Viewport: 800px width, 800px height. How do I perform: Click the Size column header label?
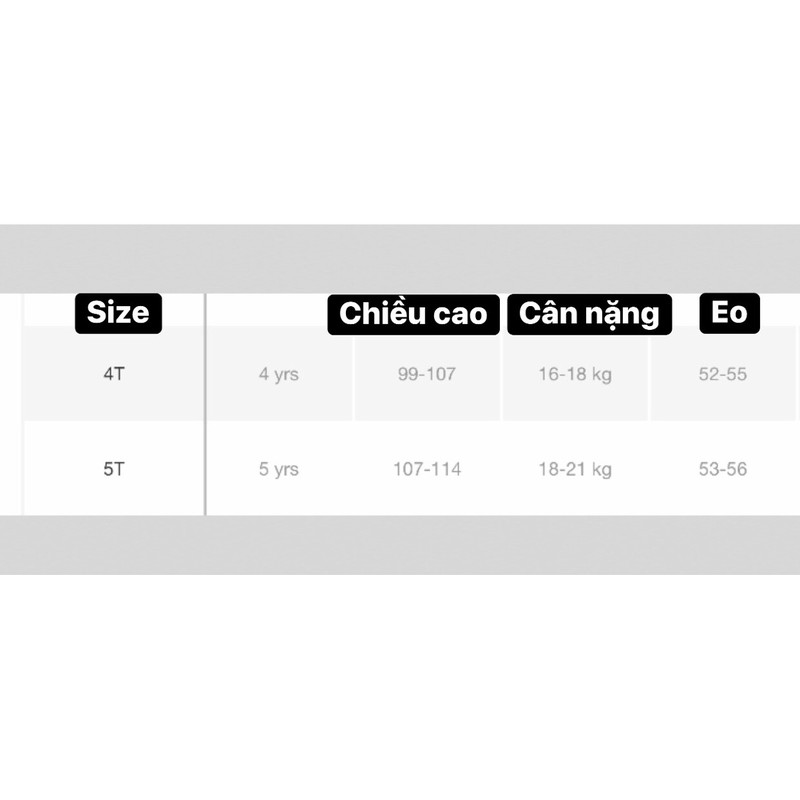[x=118, y=313]
